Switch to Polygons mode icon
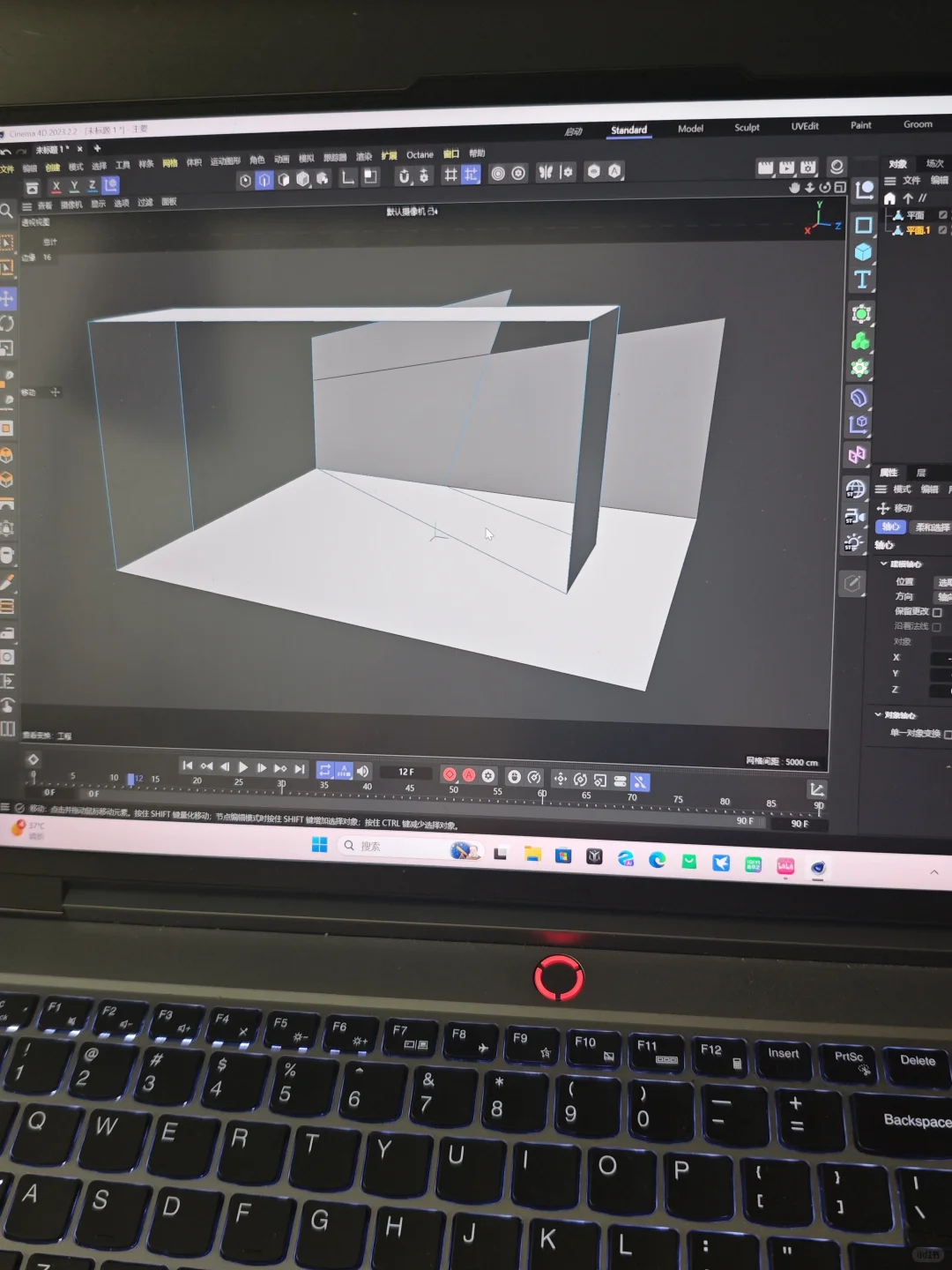 (284, 180)
